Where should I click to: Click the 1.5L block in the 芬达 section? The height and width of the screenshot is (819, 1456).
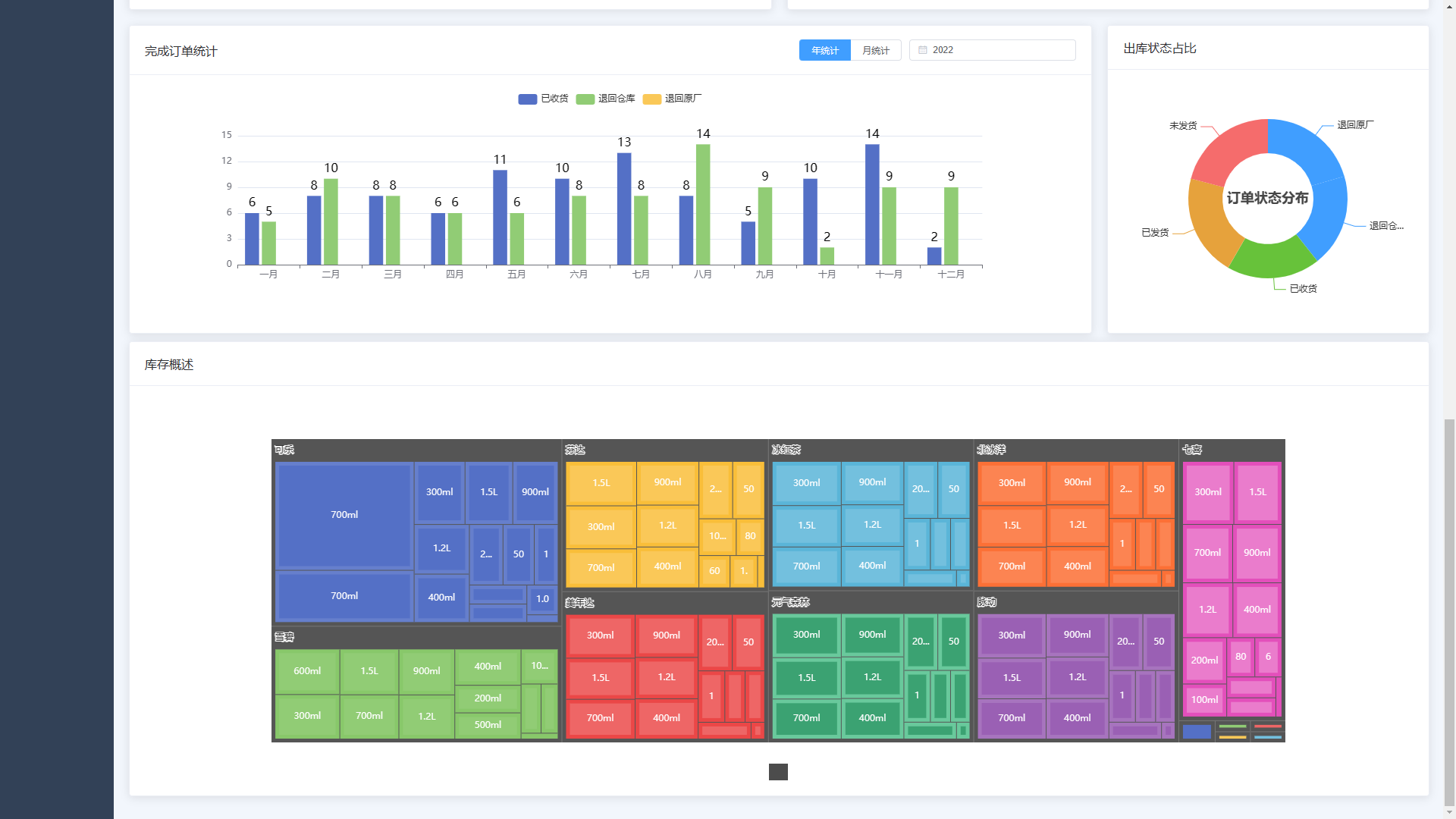601,482
